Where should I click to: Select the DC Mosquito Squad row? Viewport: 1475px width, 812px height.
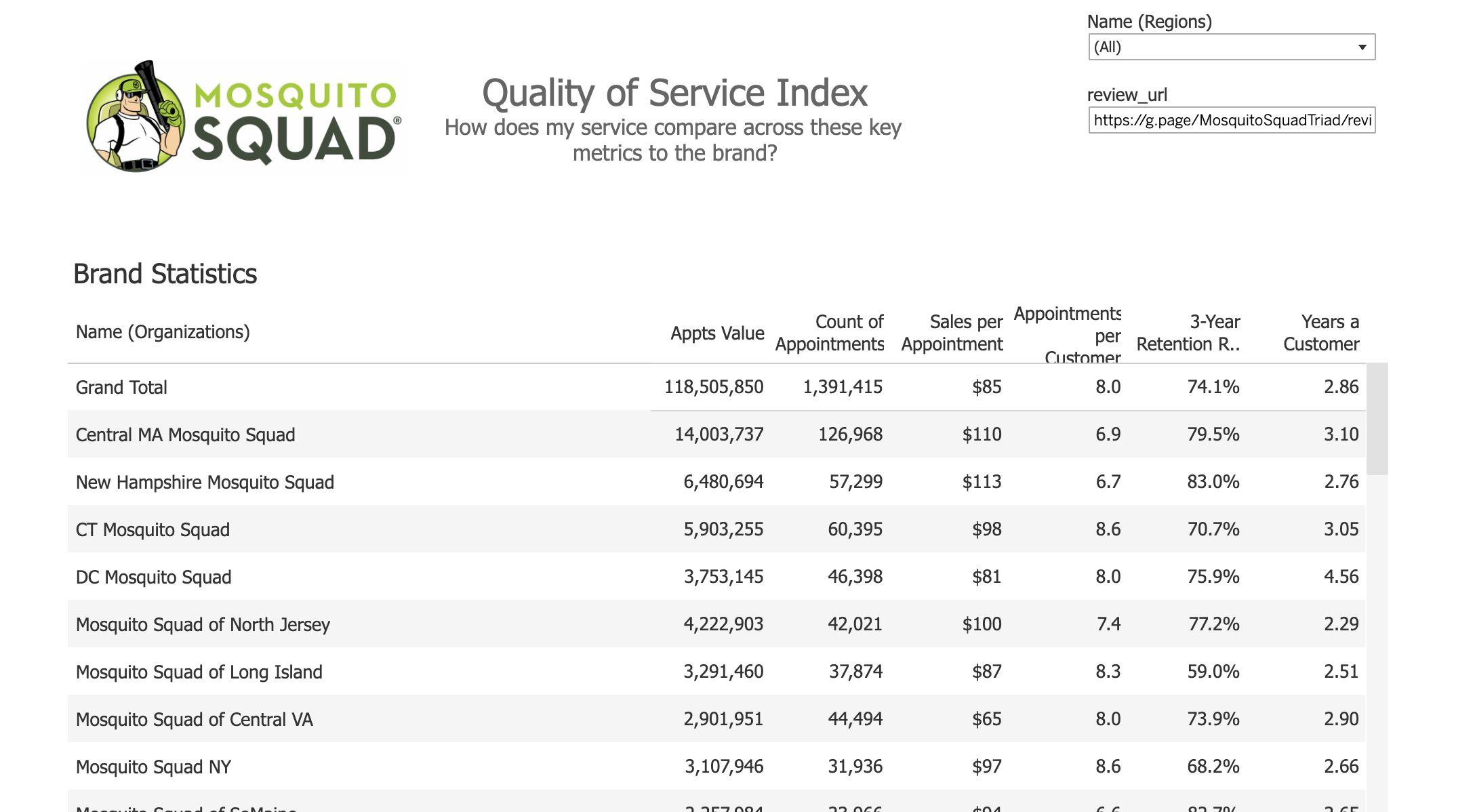(153, 577)
